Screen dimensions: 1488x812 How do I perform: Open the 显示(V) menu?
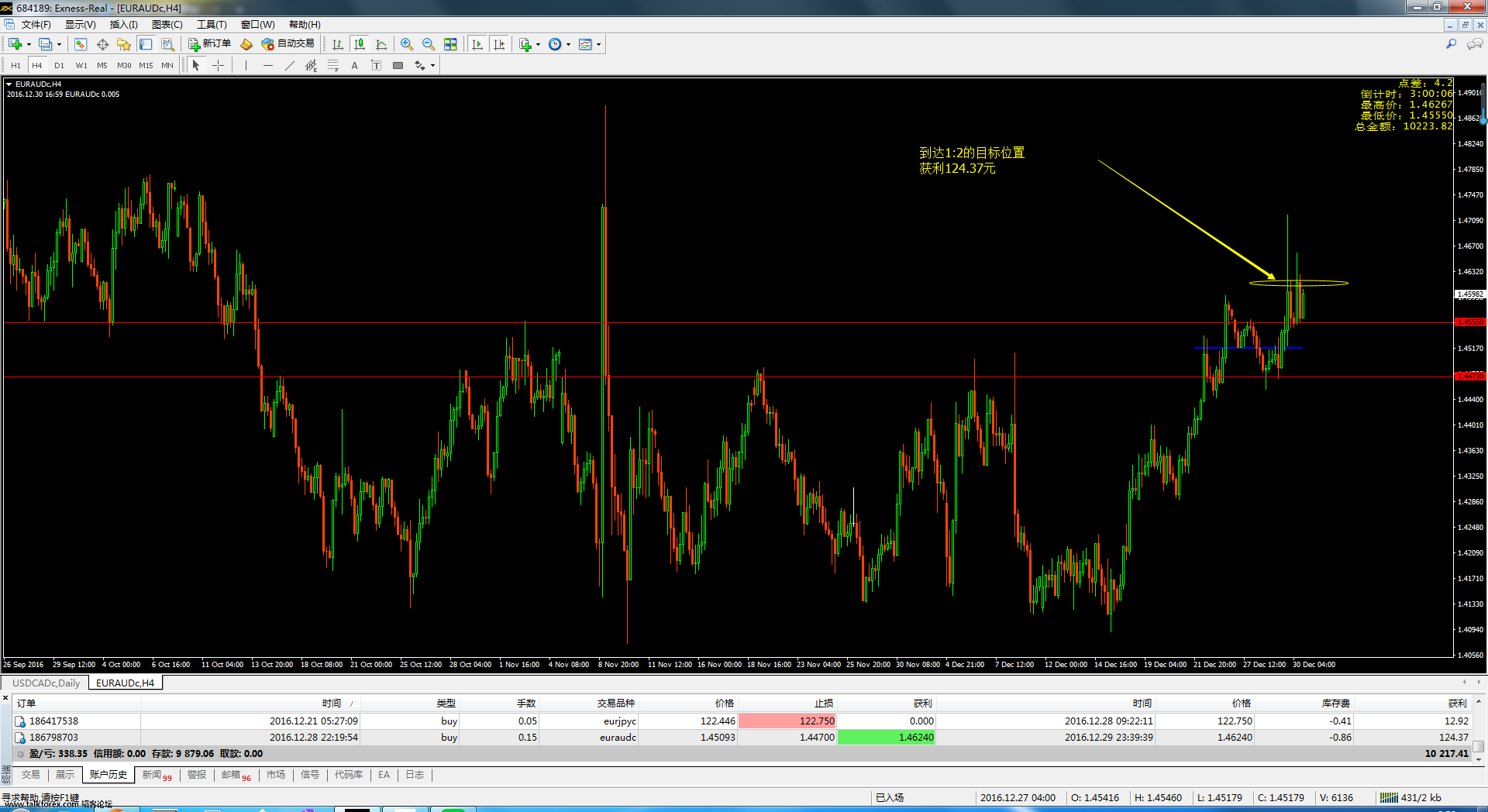tap(80, 25)
